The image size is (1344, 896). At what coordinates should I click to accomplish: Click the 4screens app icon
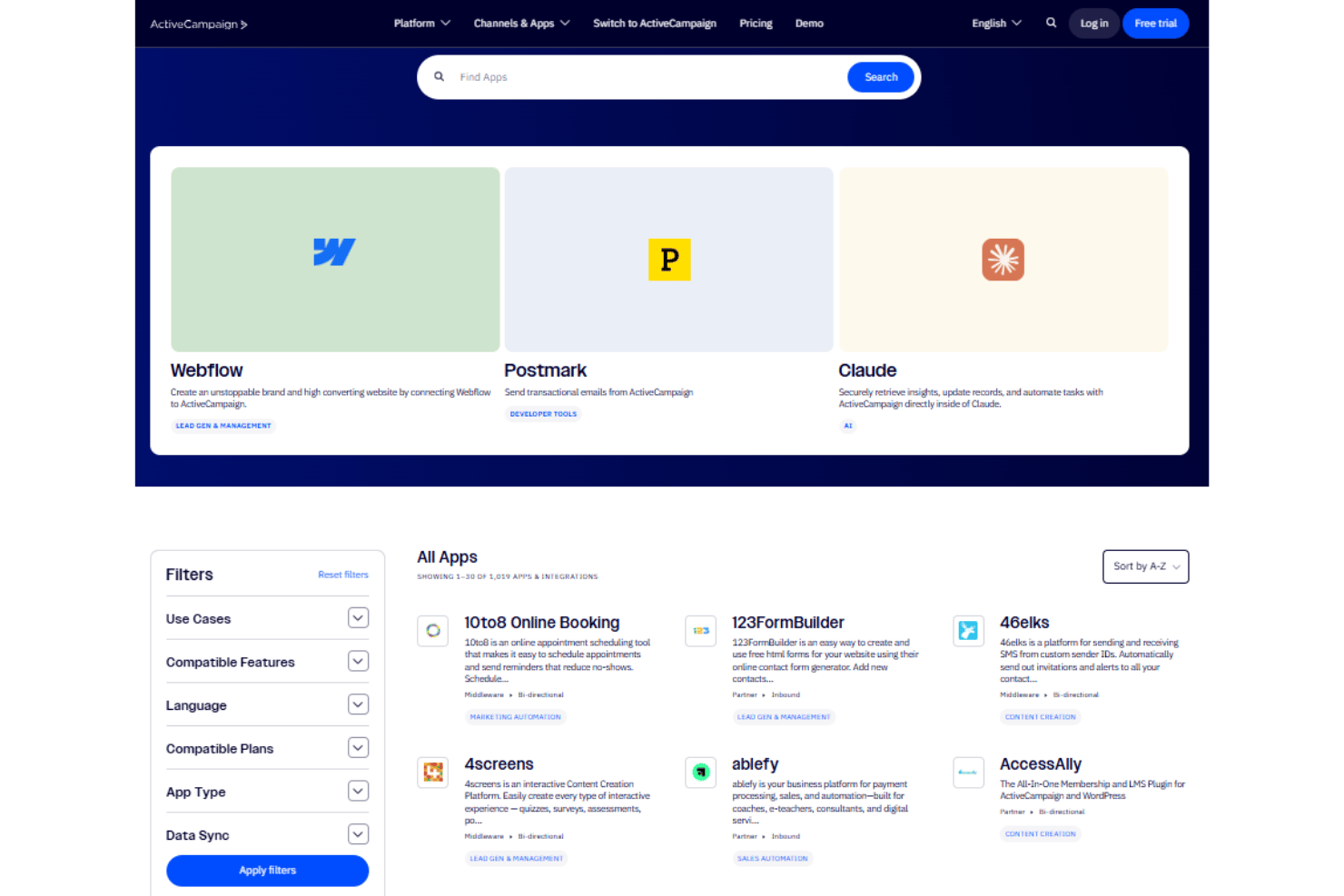(433, 773)
